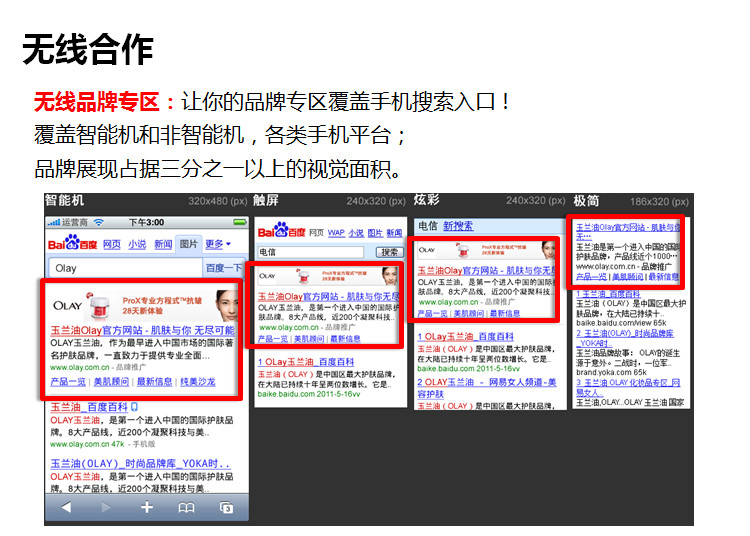Open 产品一览 link in 智能机 screen
Viewport: 750px width, 536px height.
pyautogui.click(x=68, y=382)
